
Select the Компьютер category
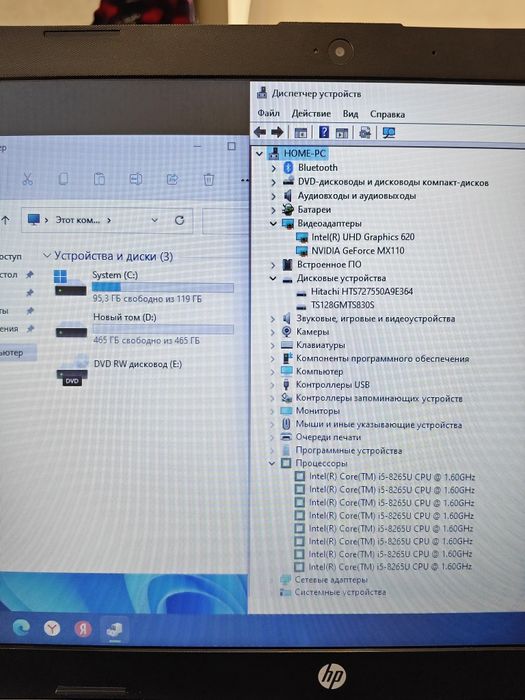319,371
